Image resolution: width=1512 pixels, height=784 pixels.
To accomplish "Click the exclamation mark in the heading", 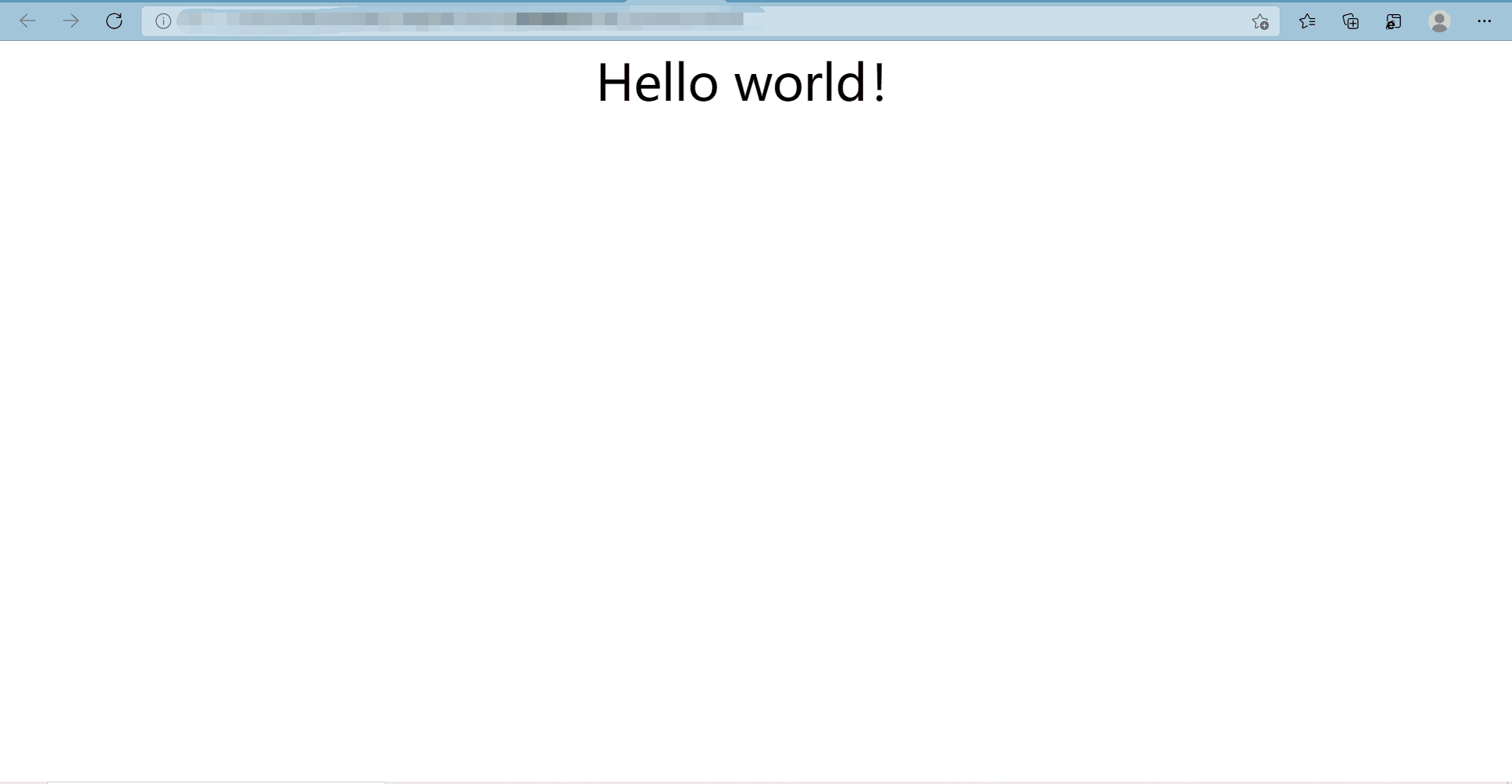I will (876, 83).
